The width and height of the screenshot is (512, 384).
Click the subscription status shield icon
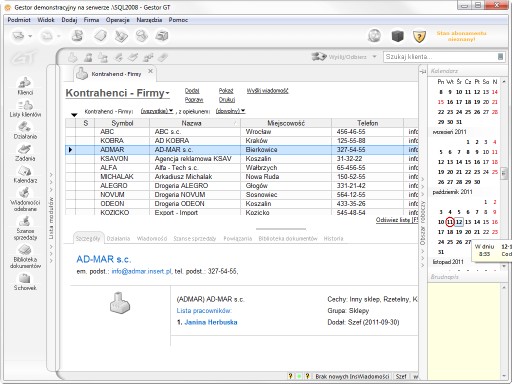tap(419, 36)
